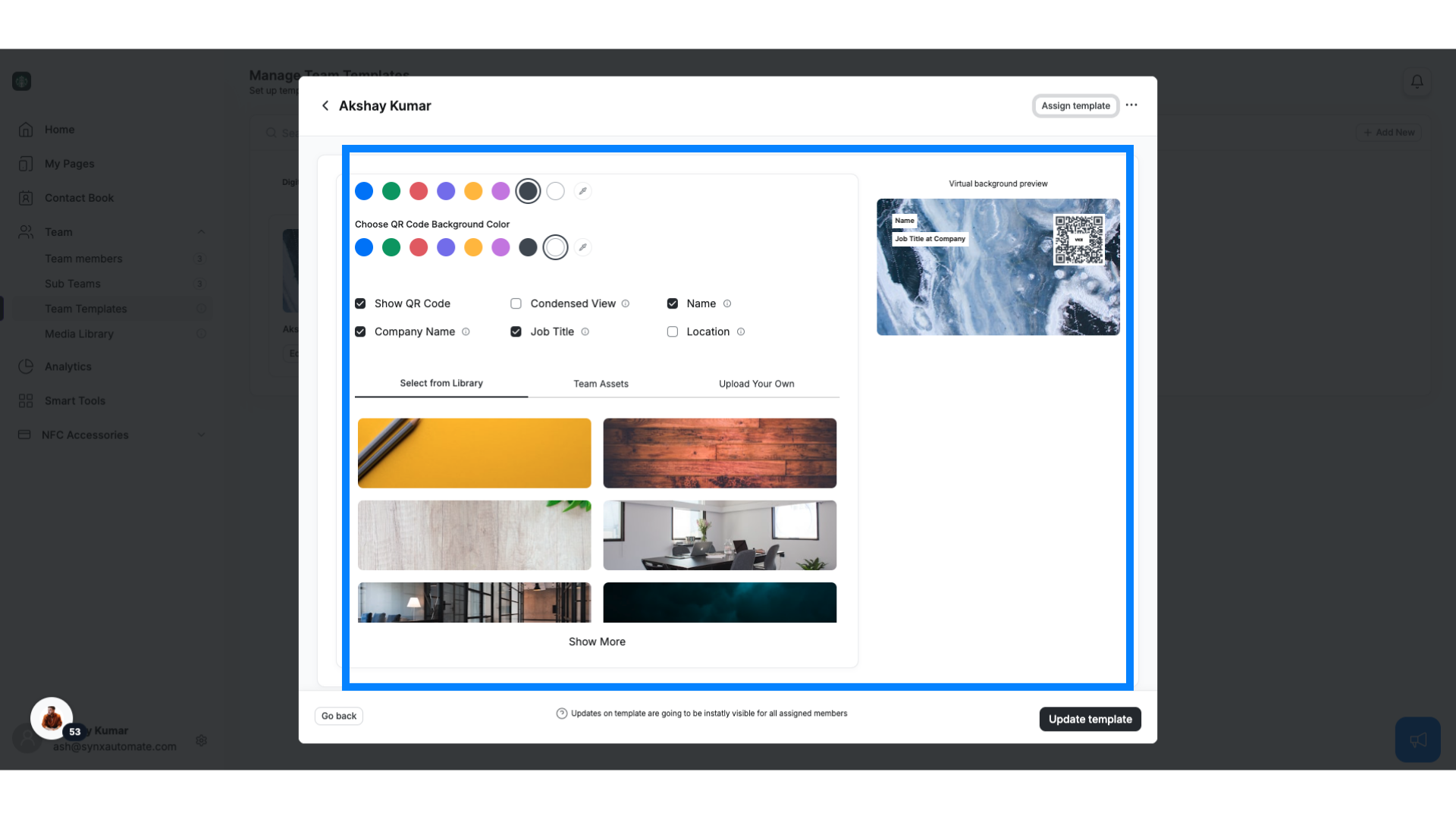This screenshot has height=819, width=1456.
Task: Toggle the Show QR Code checkbox
Action: (361, 303)
